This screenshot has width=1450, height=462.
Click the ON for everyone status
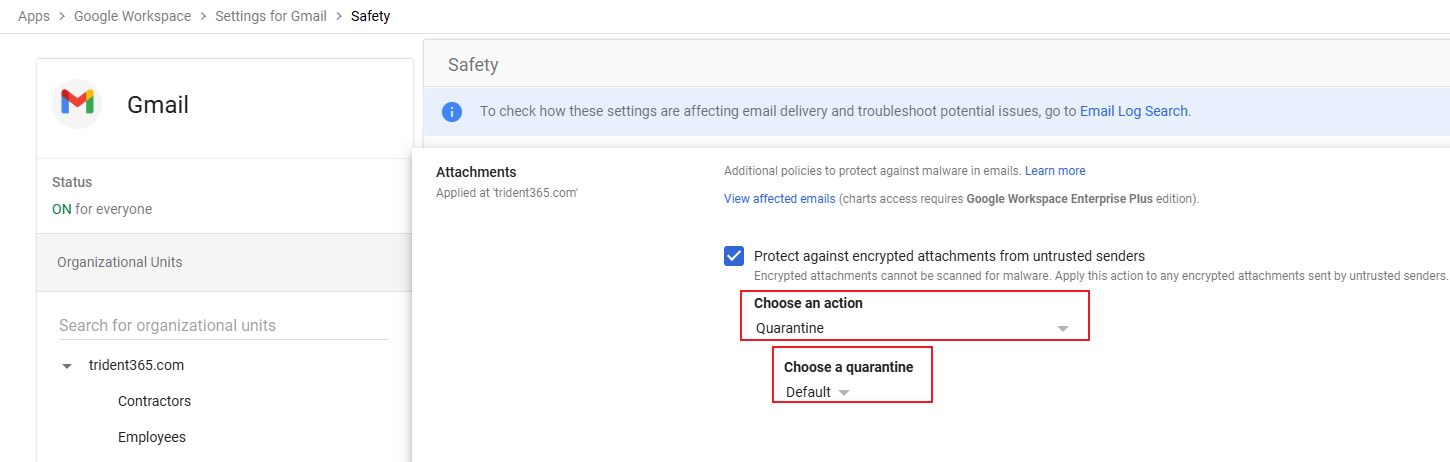click(x=102, y=209)
